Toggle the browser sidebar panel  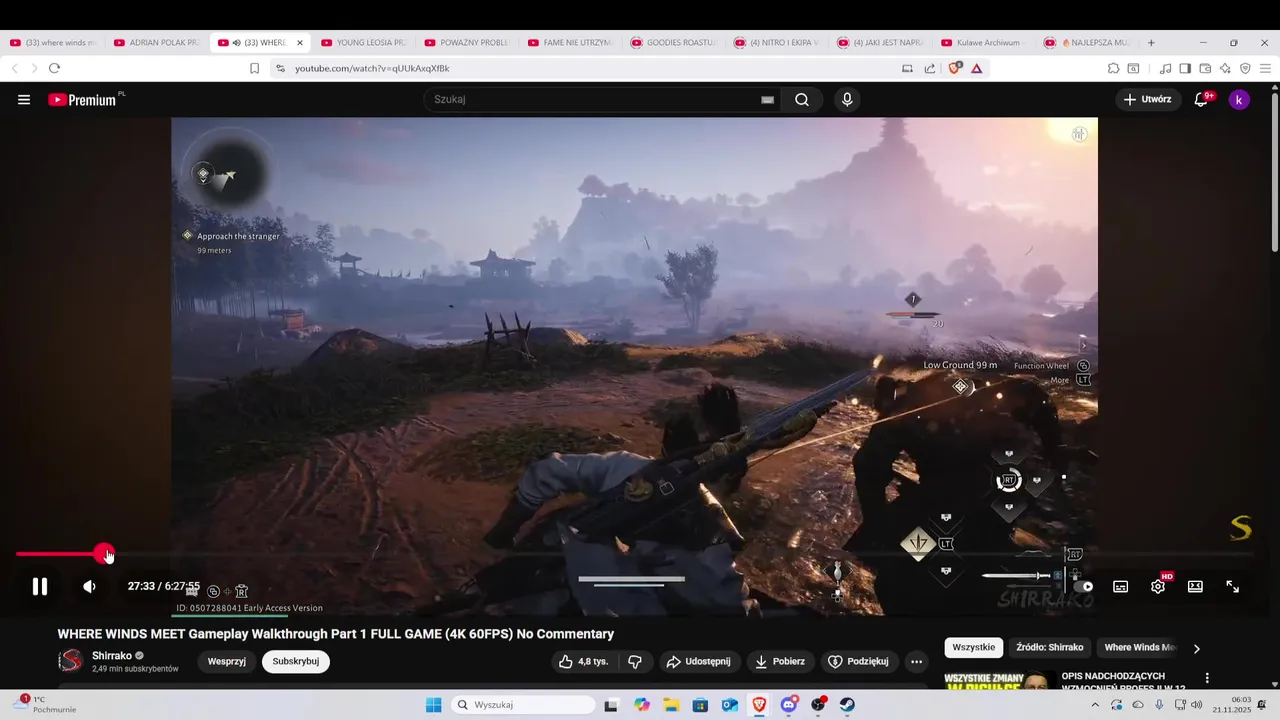(x=1185, y=68)
